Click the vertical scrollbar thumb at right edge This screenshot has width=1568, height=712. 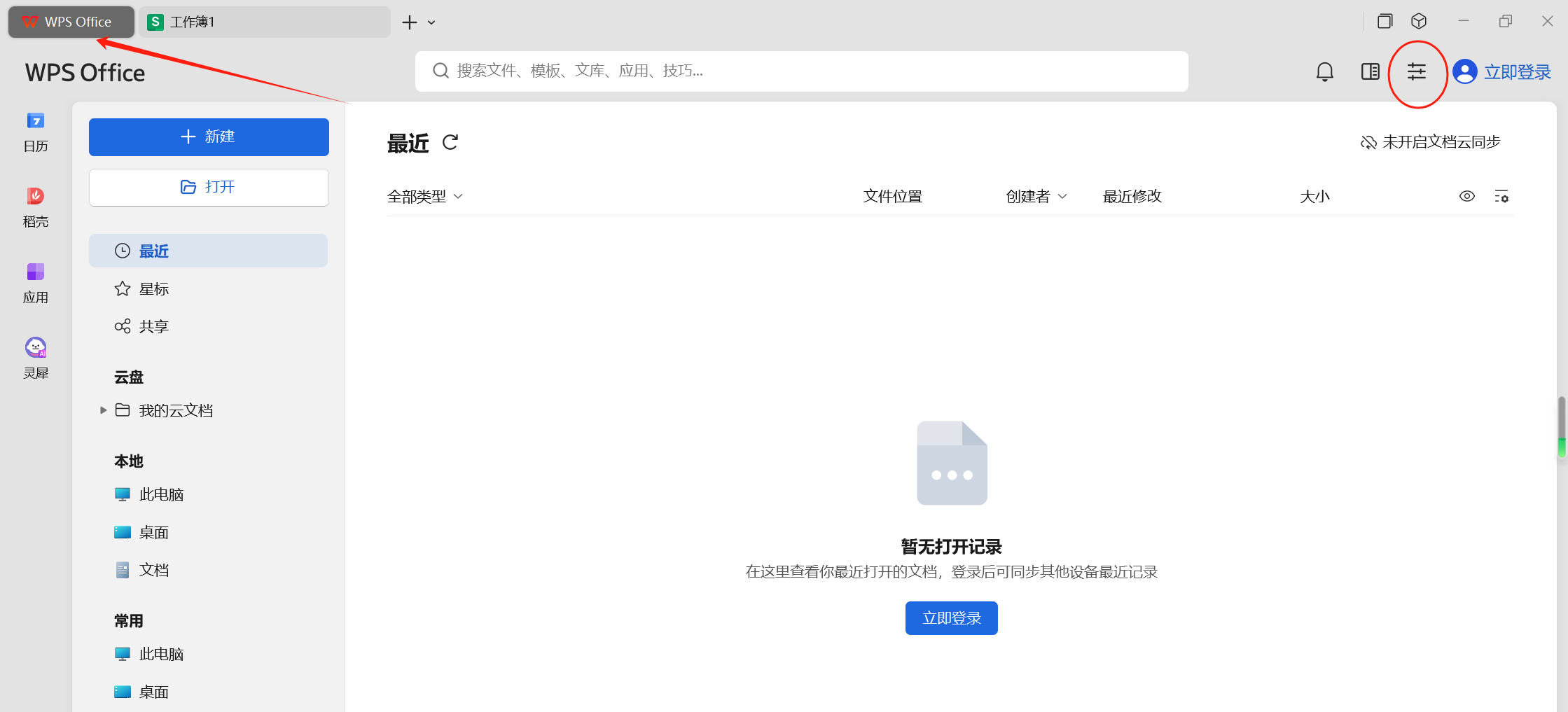[x=1562, y=426]
